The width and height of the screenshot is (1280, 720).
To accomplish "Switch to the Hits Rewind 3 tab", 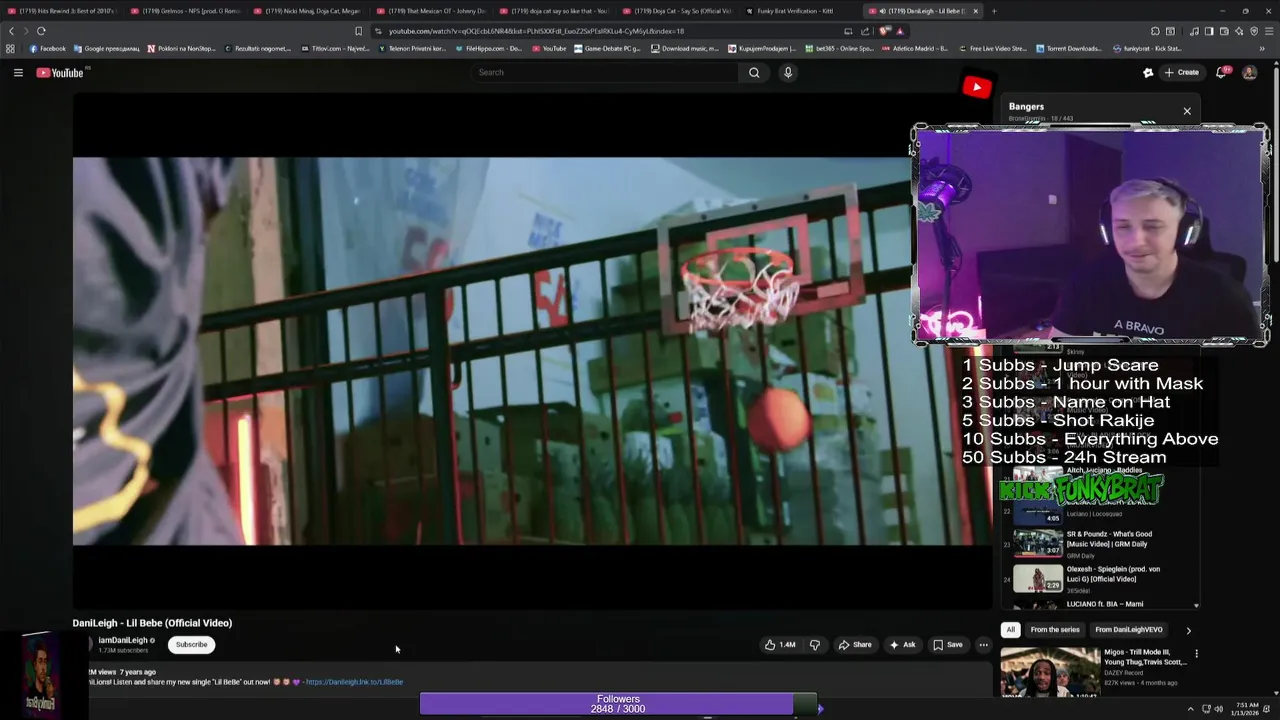I will (x=62, y=11).
